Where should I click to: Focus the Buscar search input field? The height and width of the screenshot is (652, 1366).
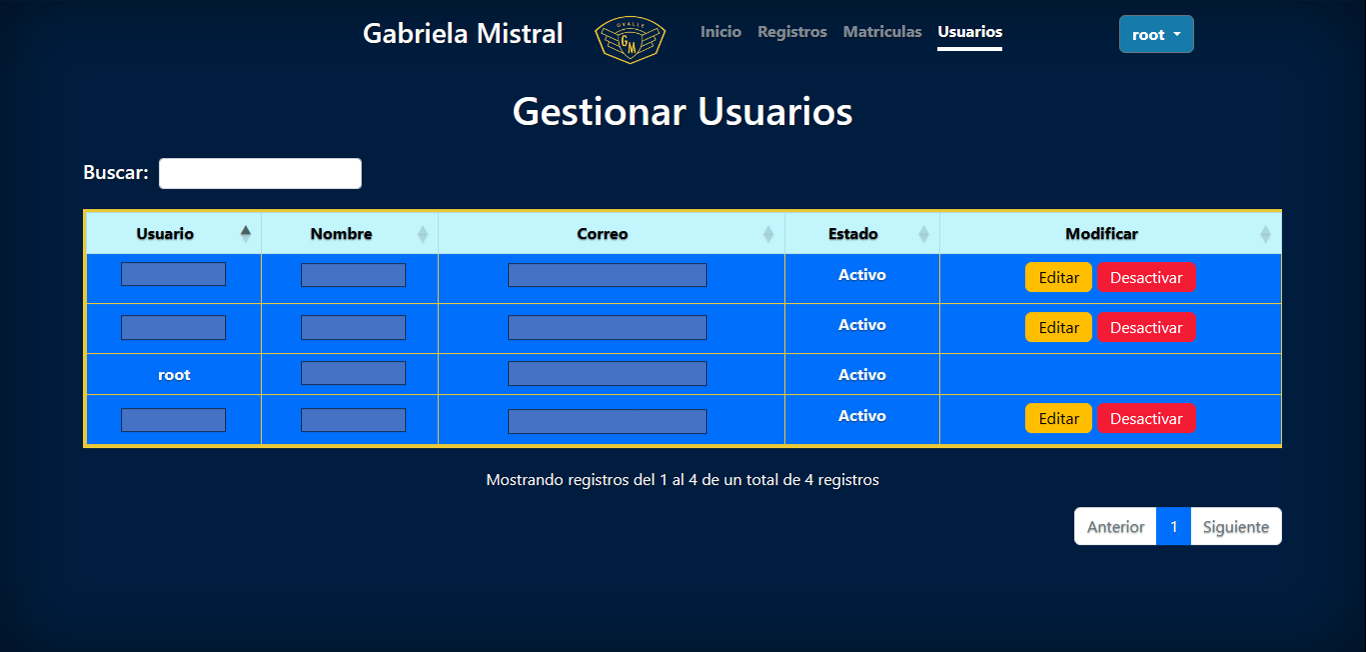click(260, 173)
